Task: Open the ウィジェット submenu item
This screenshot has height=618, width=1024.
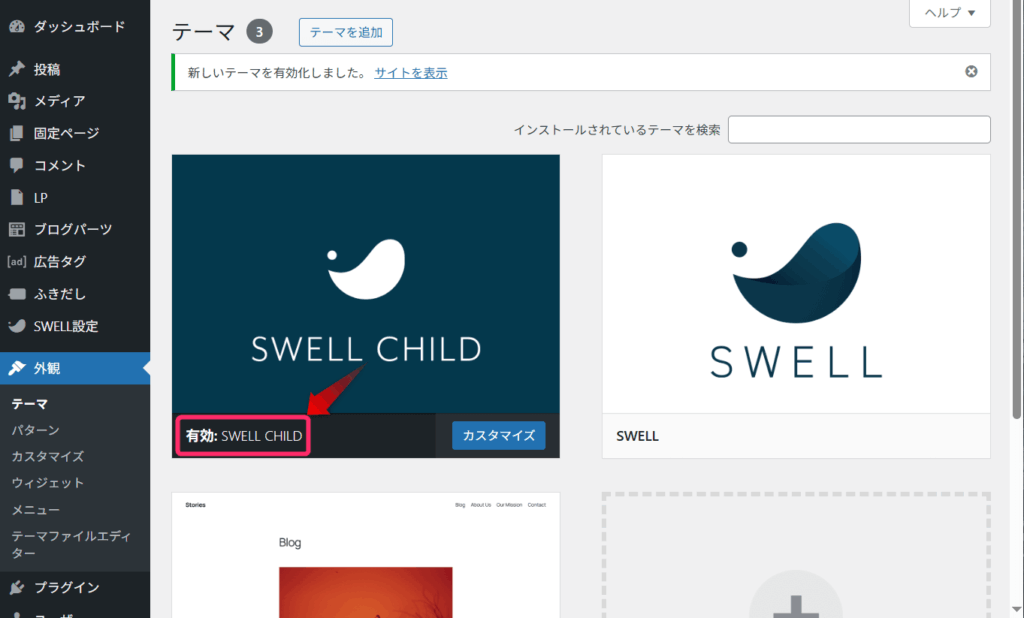Action: point(48,483)
